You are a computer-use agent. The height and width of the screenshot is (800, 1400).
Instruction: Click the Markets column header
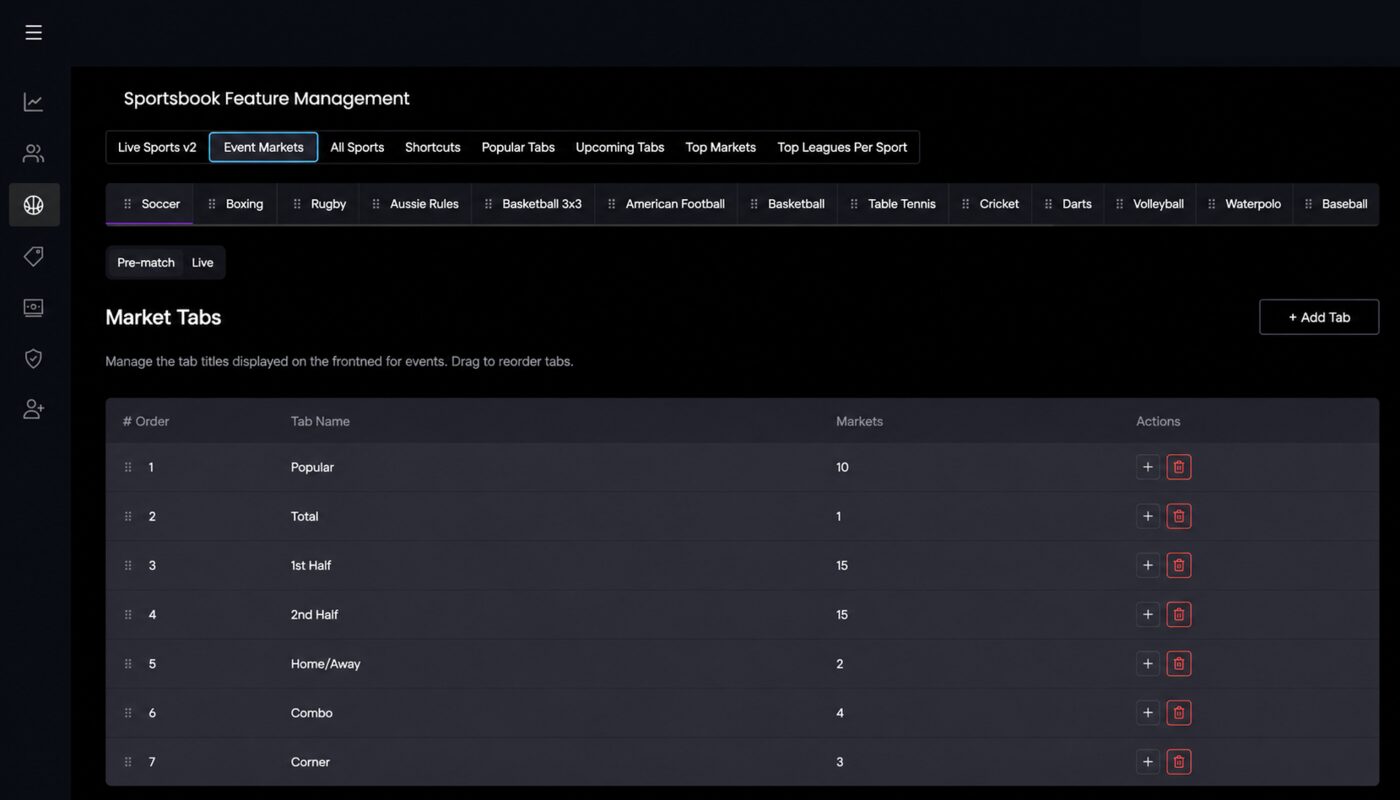pyautogui.click(x=859, y=421)
